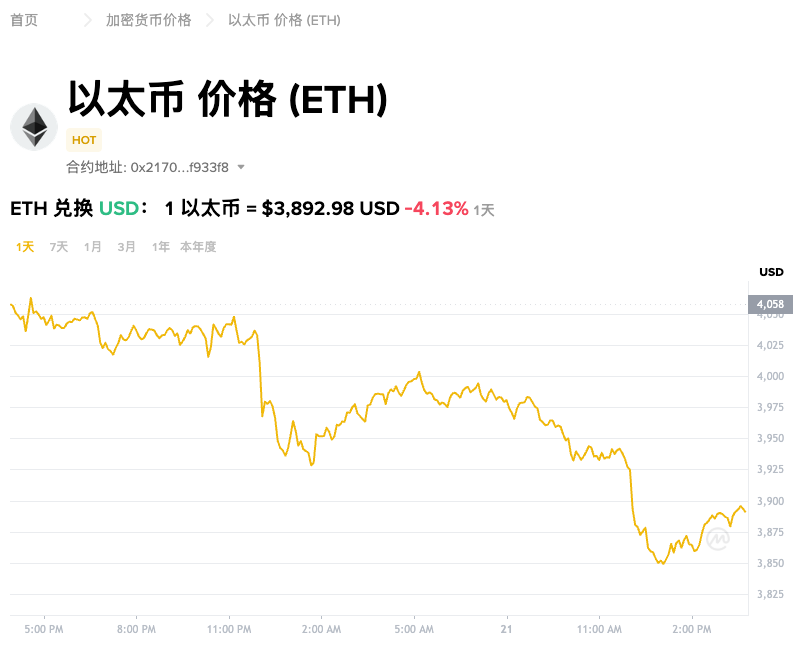This screenshot has height=666, width=802.
Task: Click the highlighted 4,058 price marker
Action: 771,302
